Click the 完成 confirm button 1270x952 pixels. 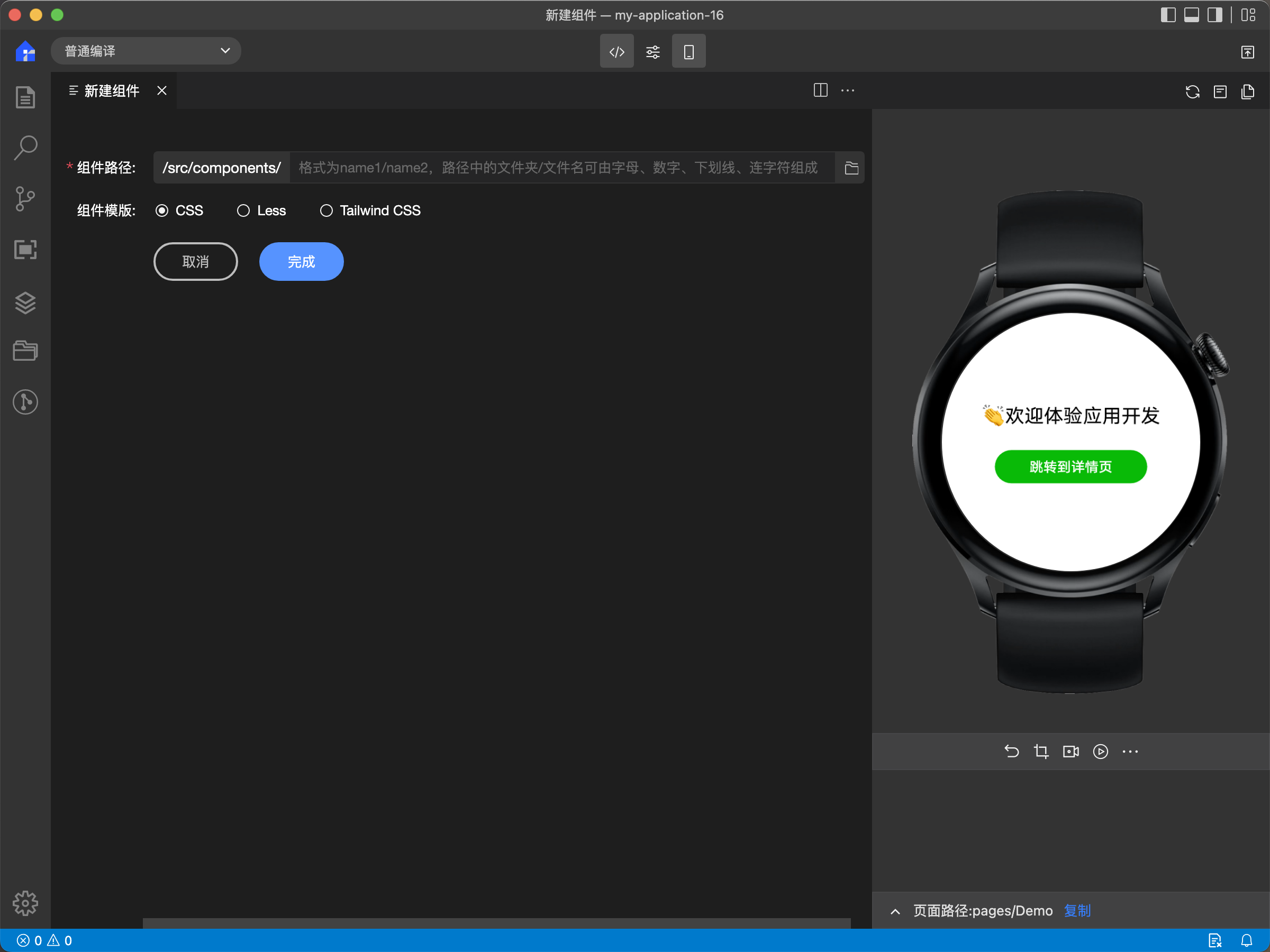click(x=302, y=261)
